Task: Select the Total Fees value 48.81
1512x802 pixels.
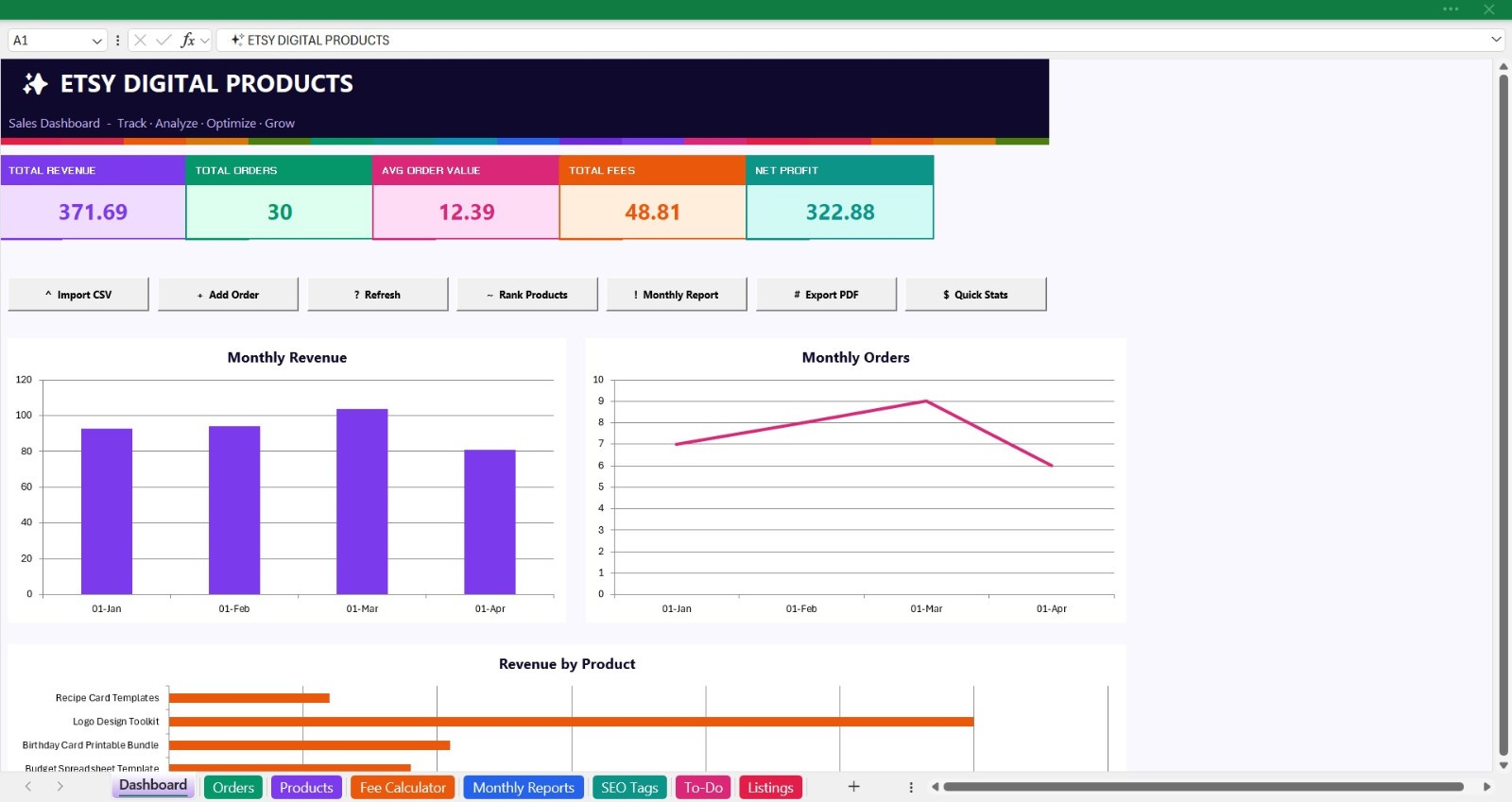Action: [x=653, y=212]
